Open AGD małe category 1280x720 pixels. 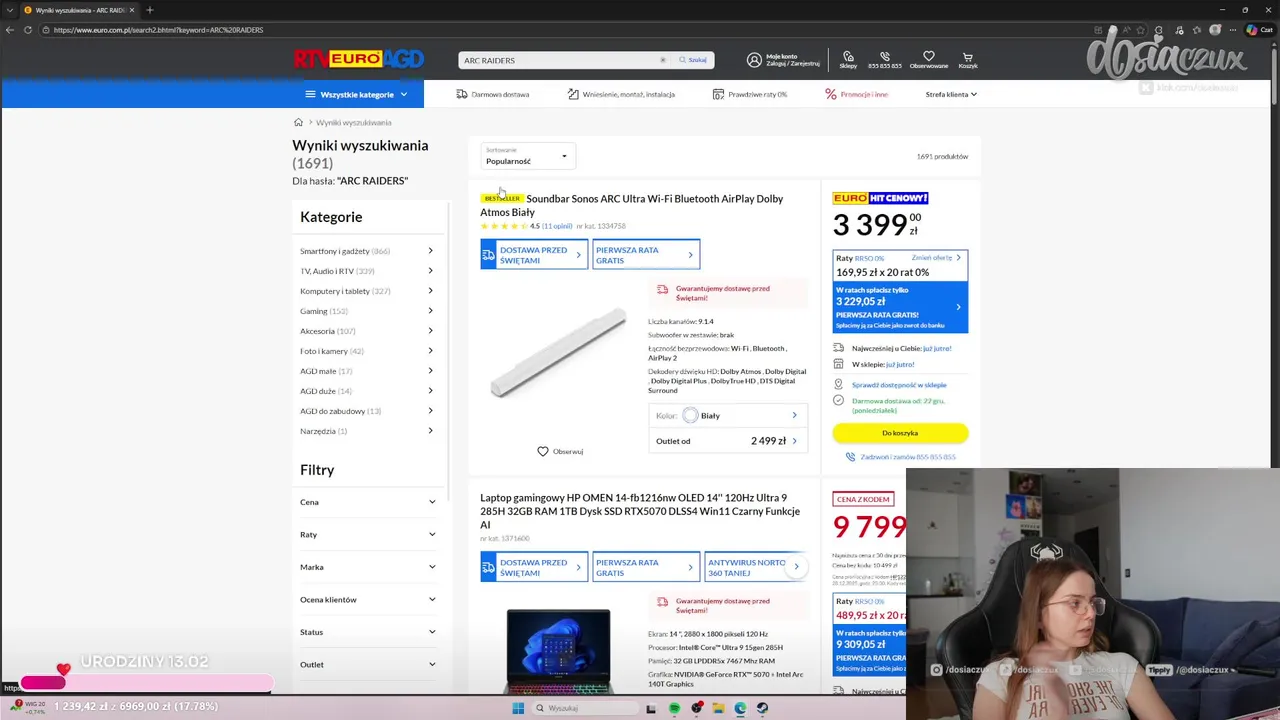point(367,371)
